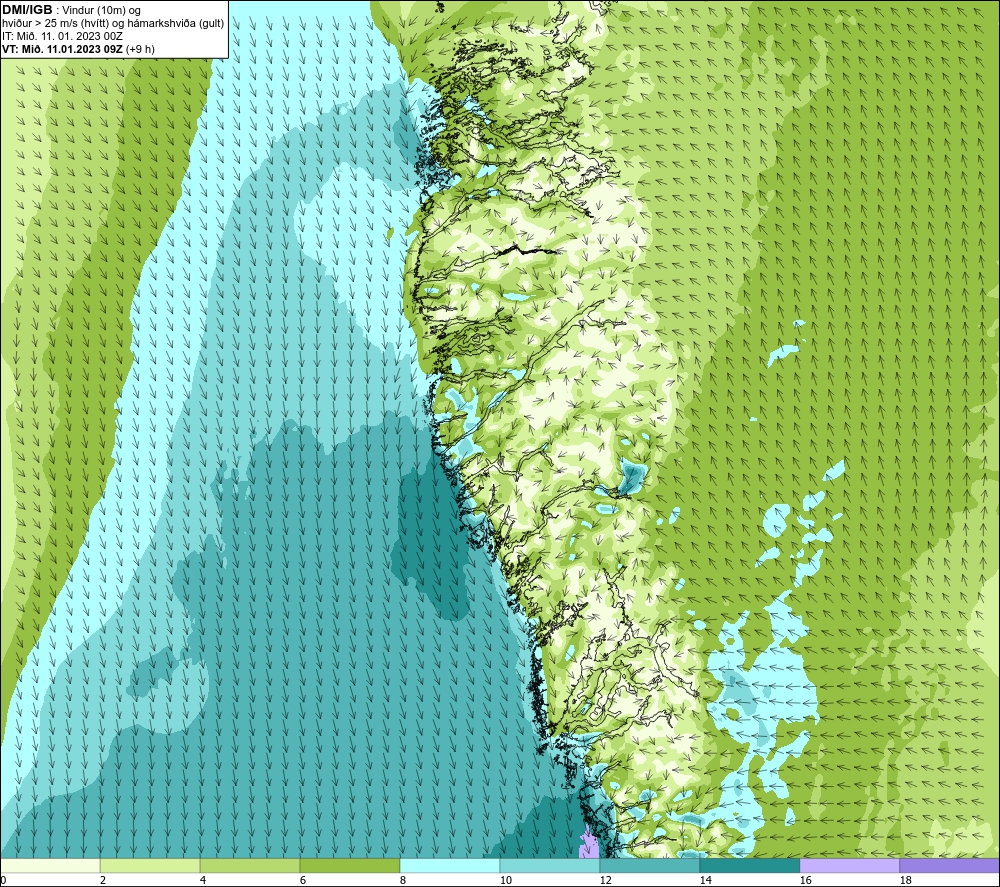Screen dimensions: 1000x887
Task: Click the 16–18 m/s light purple legend swatch
Action: [849, 865]
